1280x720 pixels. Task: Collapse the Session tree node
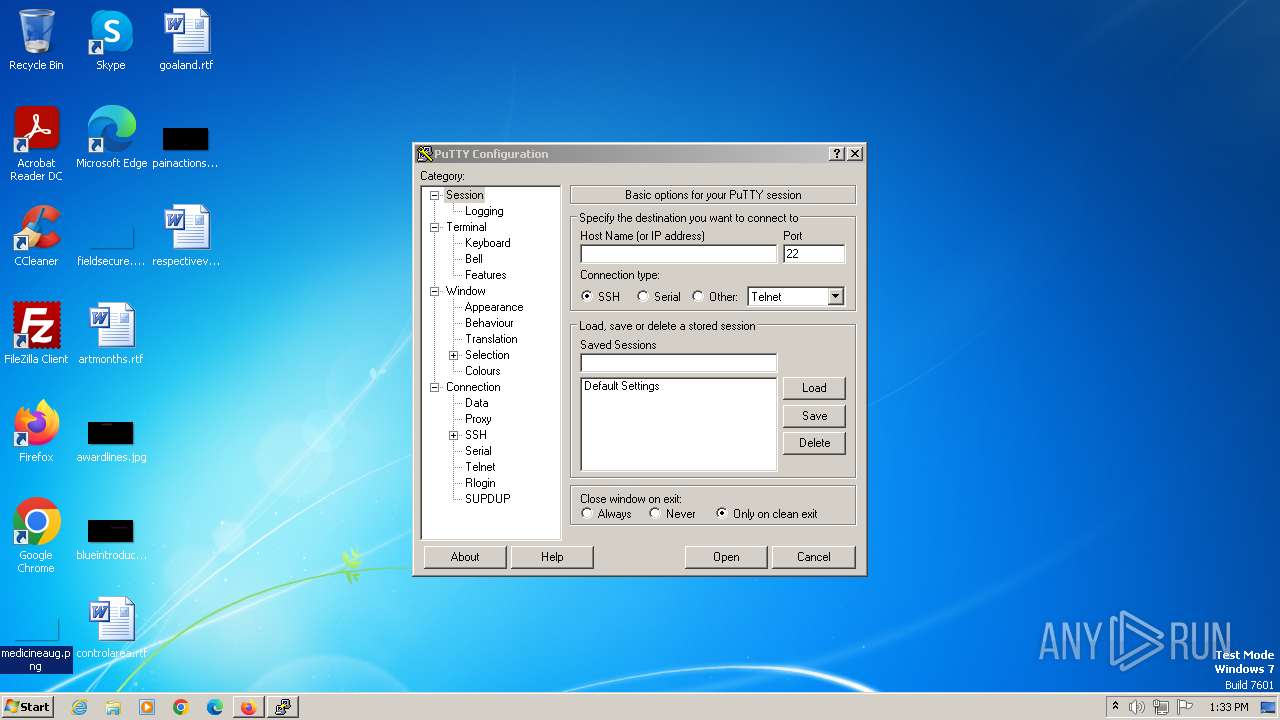pyautogui.click(x=435, y=195)
